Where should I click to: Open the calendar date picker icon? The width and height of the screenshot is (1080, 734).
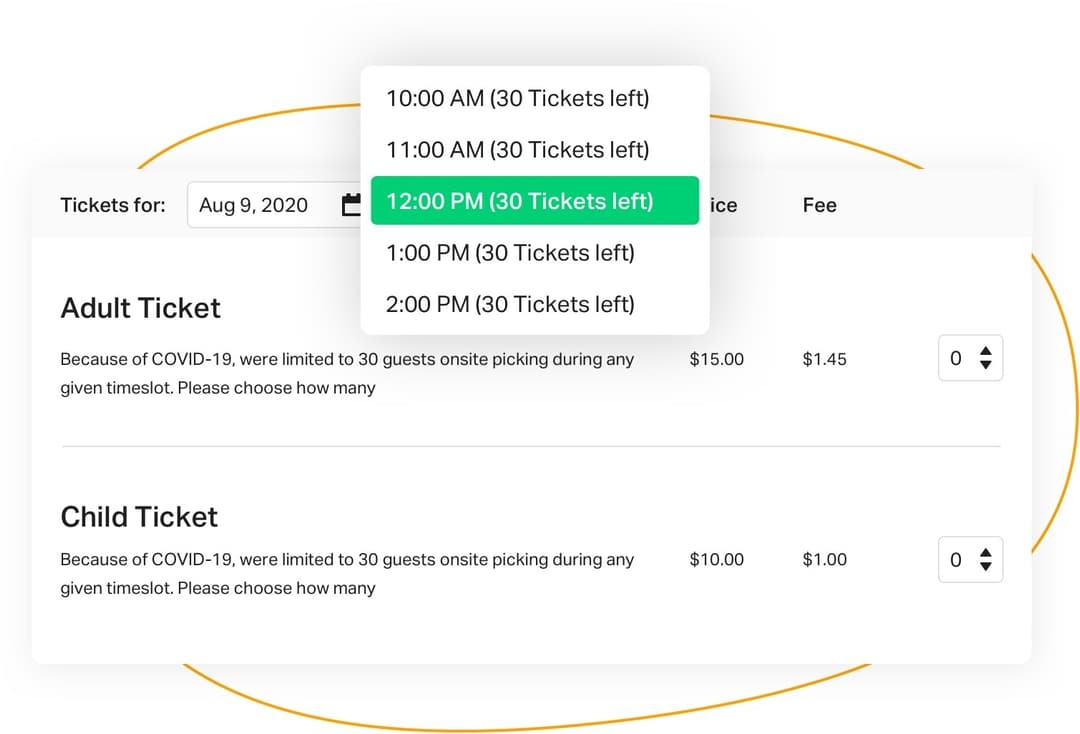click(x=349, y=204)
